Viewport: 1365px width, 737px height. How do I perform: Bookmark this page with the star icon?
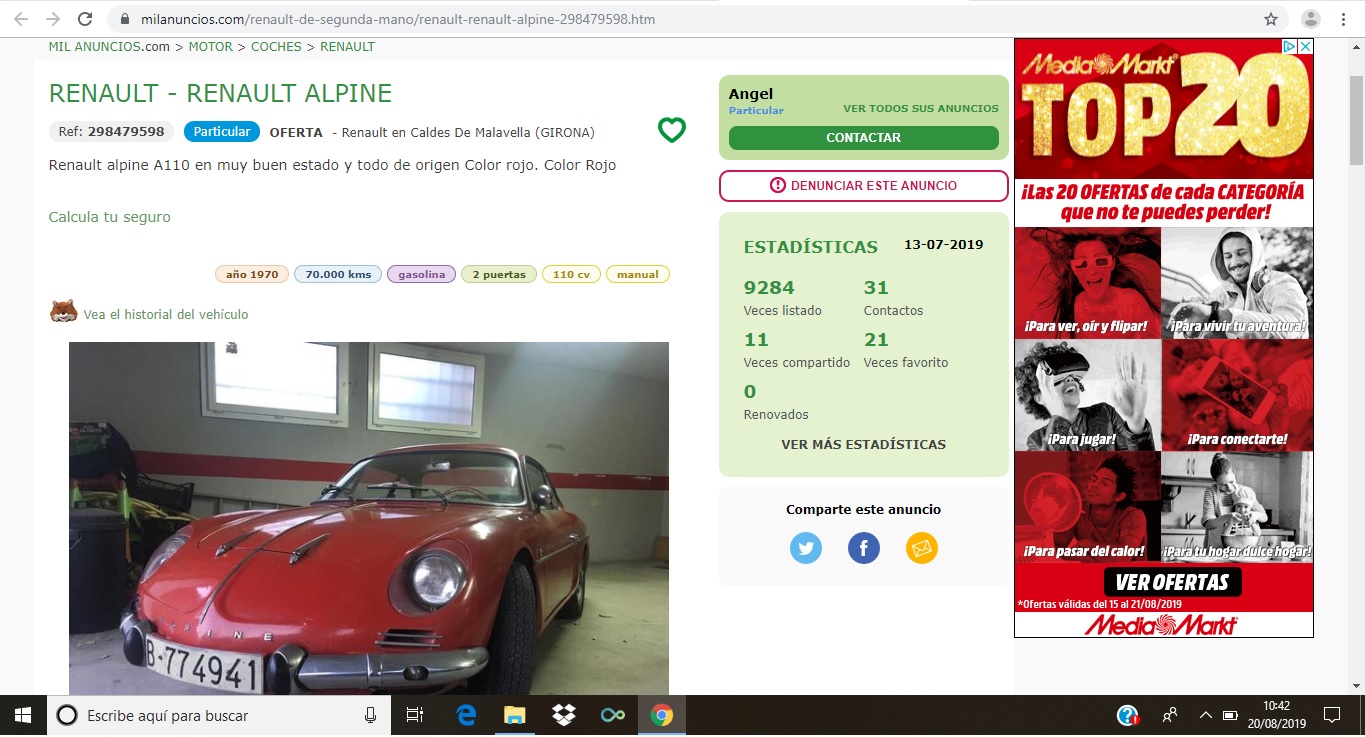coord(1271,19)
